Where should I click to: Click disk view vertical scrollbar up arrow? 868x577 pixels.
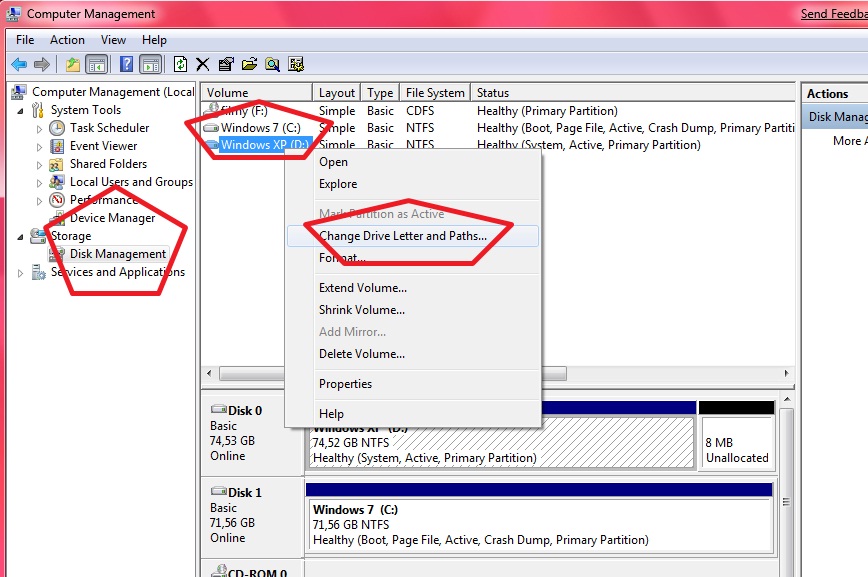(x=787, y=399)
